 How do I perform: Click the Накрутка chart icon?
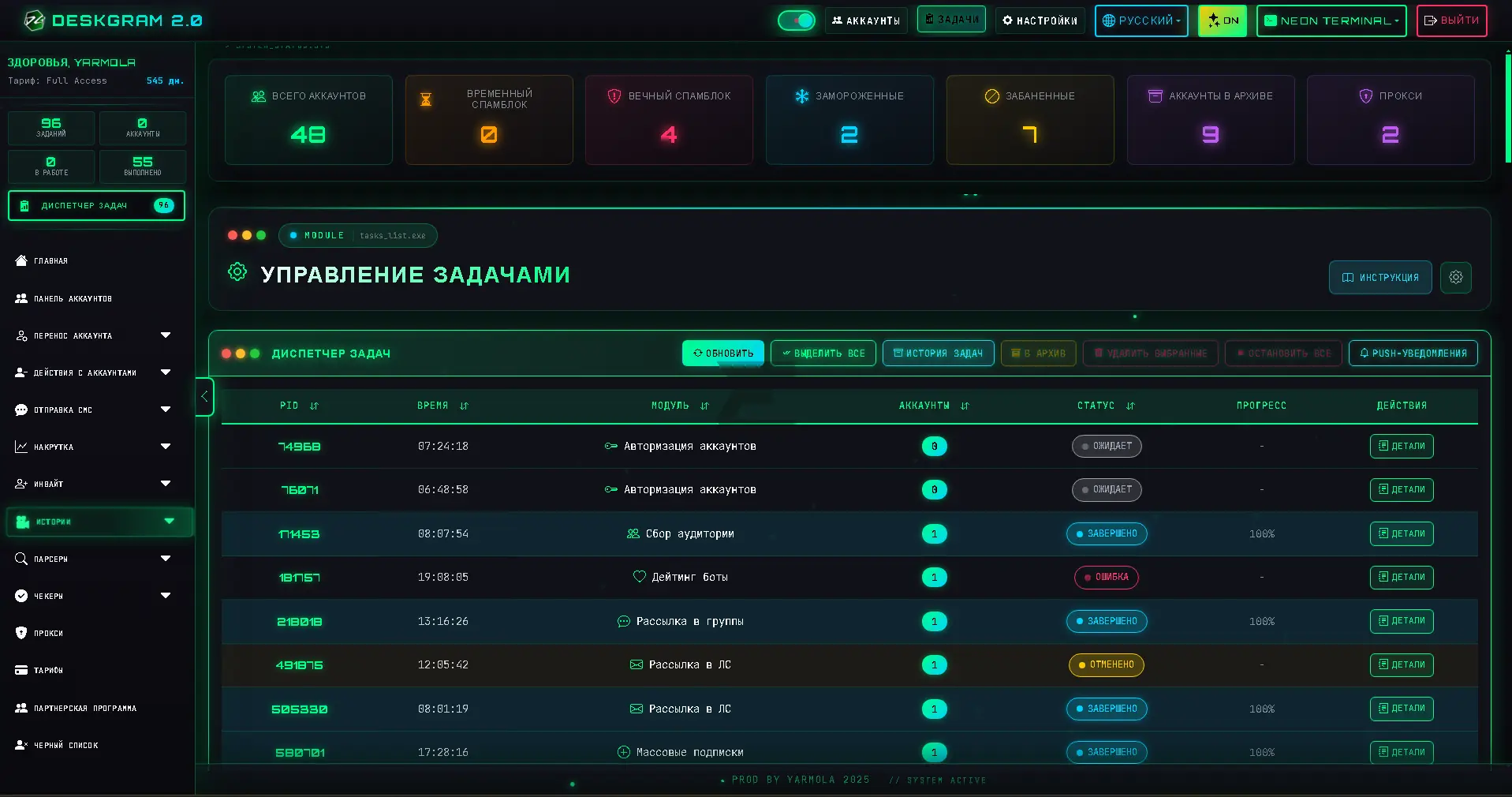click(21, 447)
